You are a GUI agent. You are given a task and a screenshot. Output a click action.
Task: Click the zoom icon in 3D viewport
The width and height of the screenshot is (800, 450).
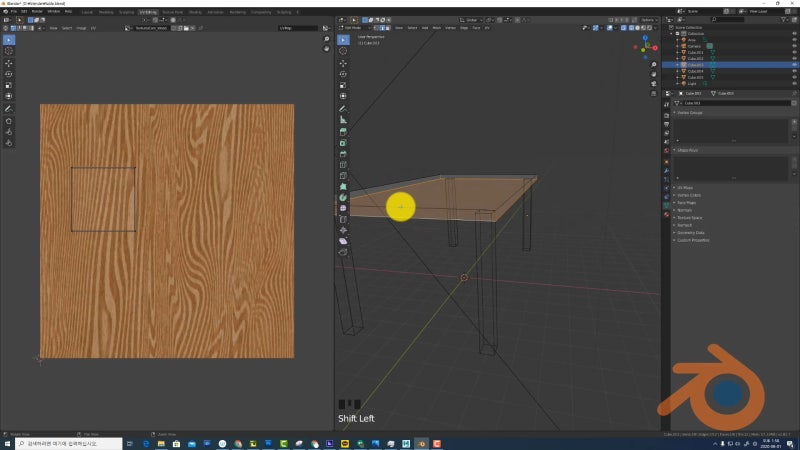(654, 65)
